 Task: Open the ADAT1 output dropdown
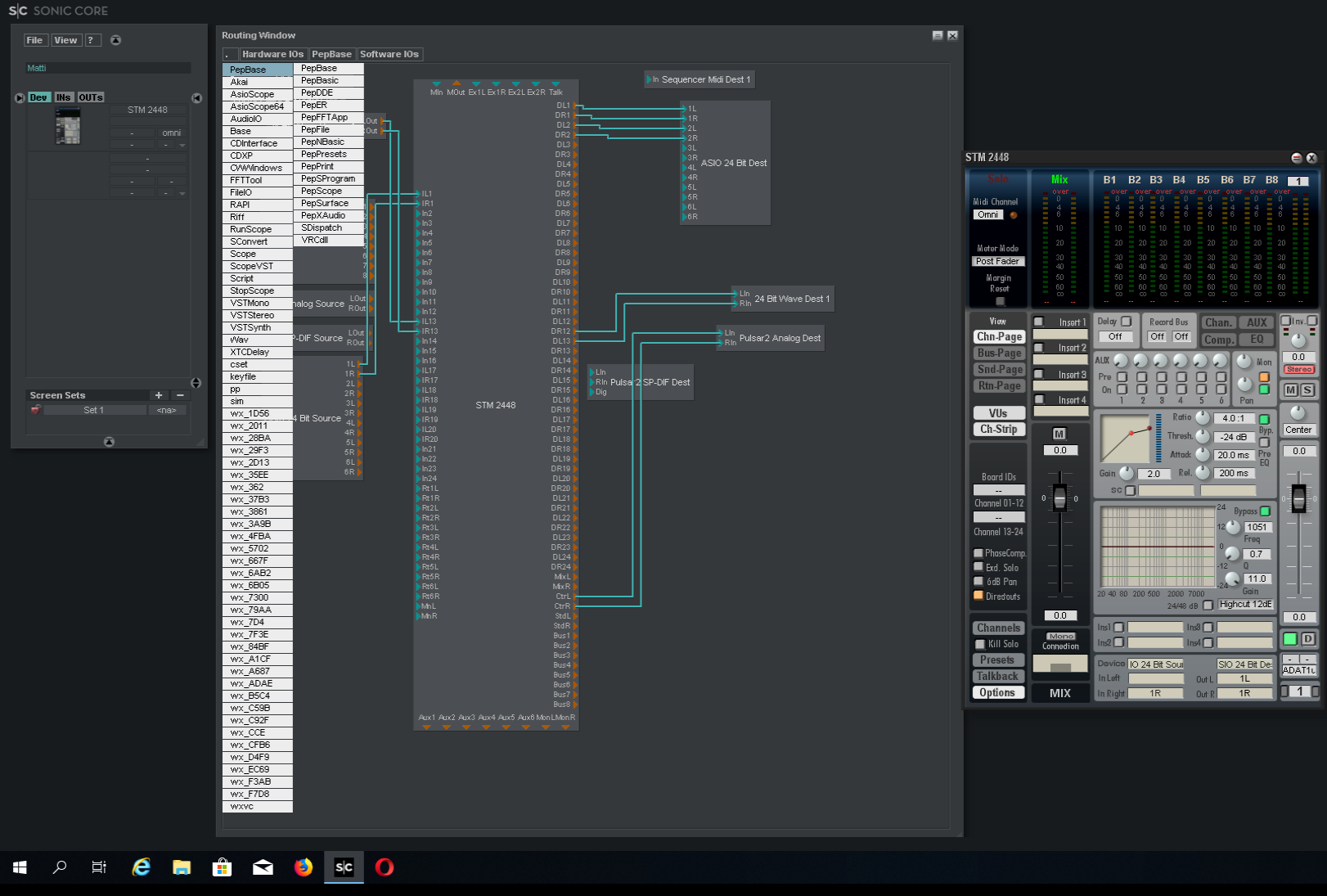1299,670
